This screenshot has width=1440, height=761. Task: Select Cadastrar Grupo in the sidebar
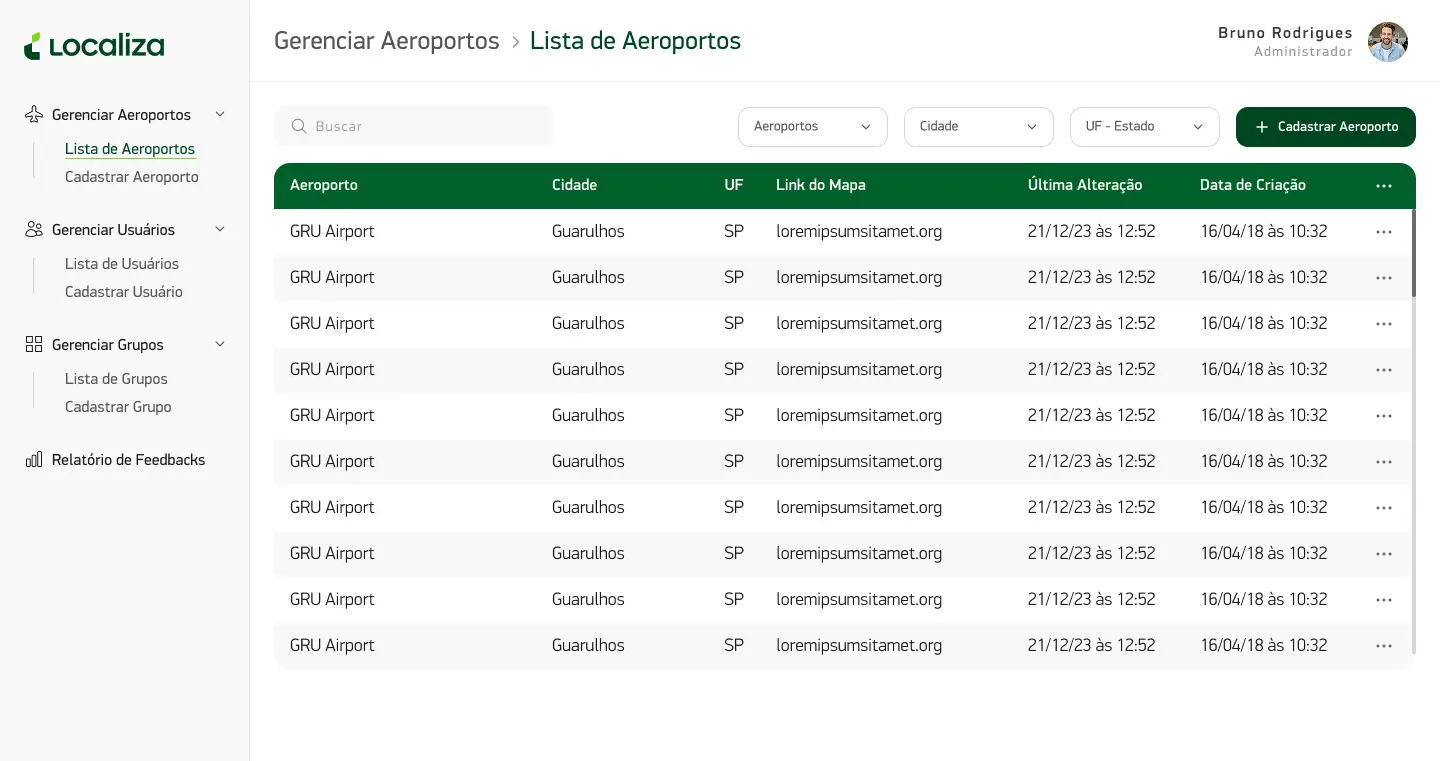tap(118, 407)
